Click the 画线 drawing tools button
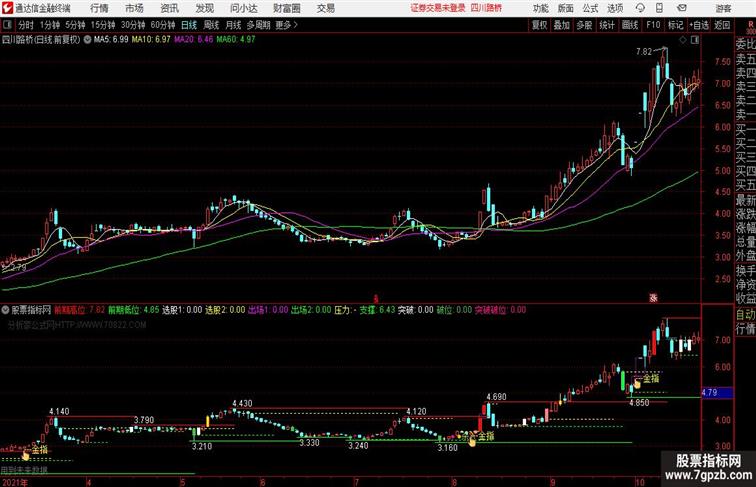756x487 pixels. 630,25
